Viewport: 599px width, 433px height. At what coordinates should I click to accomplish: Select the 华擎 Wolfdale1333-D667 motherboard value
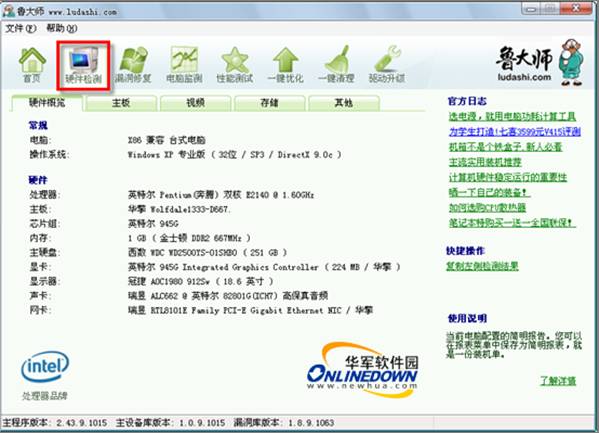pyautogui.click(x=179, y=209)
